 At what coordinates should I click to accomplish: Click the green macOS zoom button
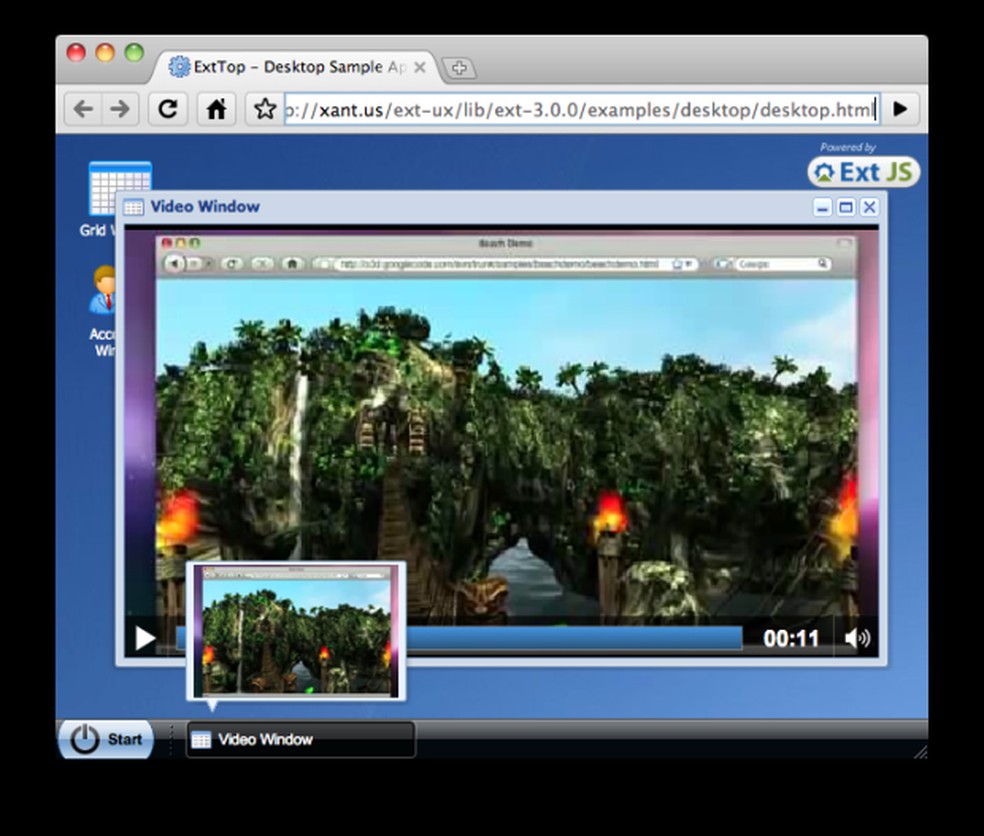[134, 52]
